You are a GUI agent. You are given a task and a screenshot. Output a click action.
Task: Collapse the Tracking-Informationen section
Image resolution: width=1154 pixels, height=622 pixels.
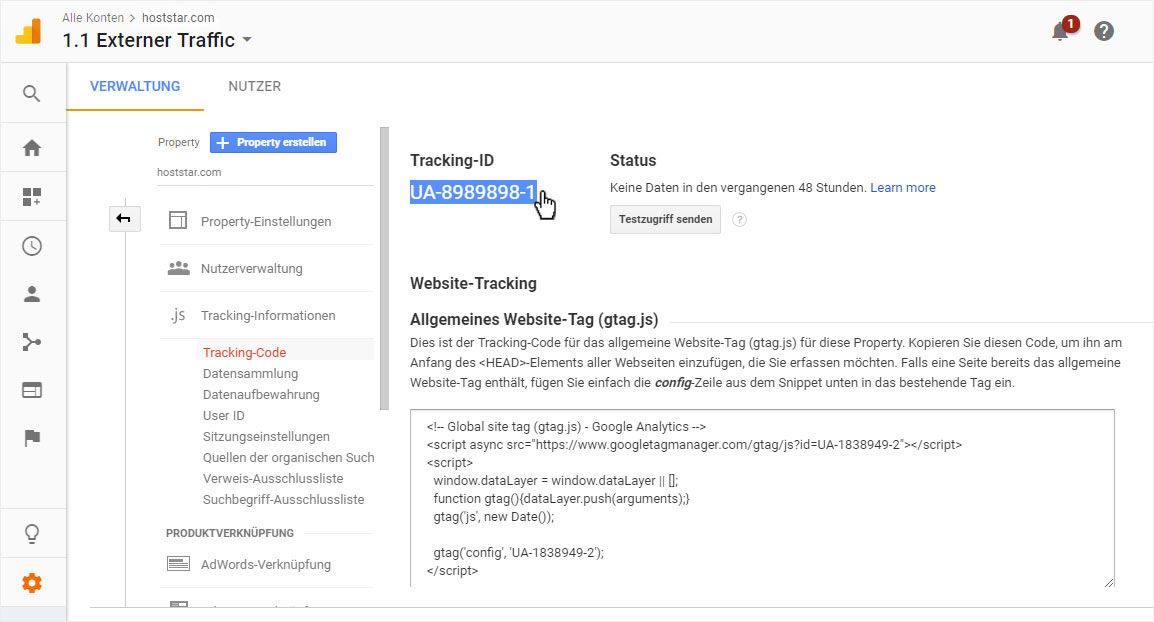pyautogui.click(x=268, y=315)
